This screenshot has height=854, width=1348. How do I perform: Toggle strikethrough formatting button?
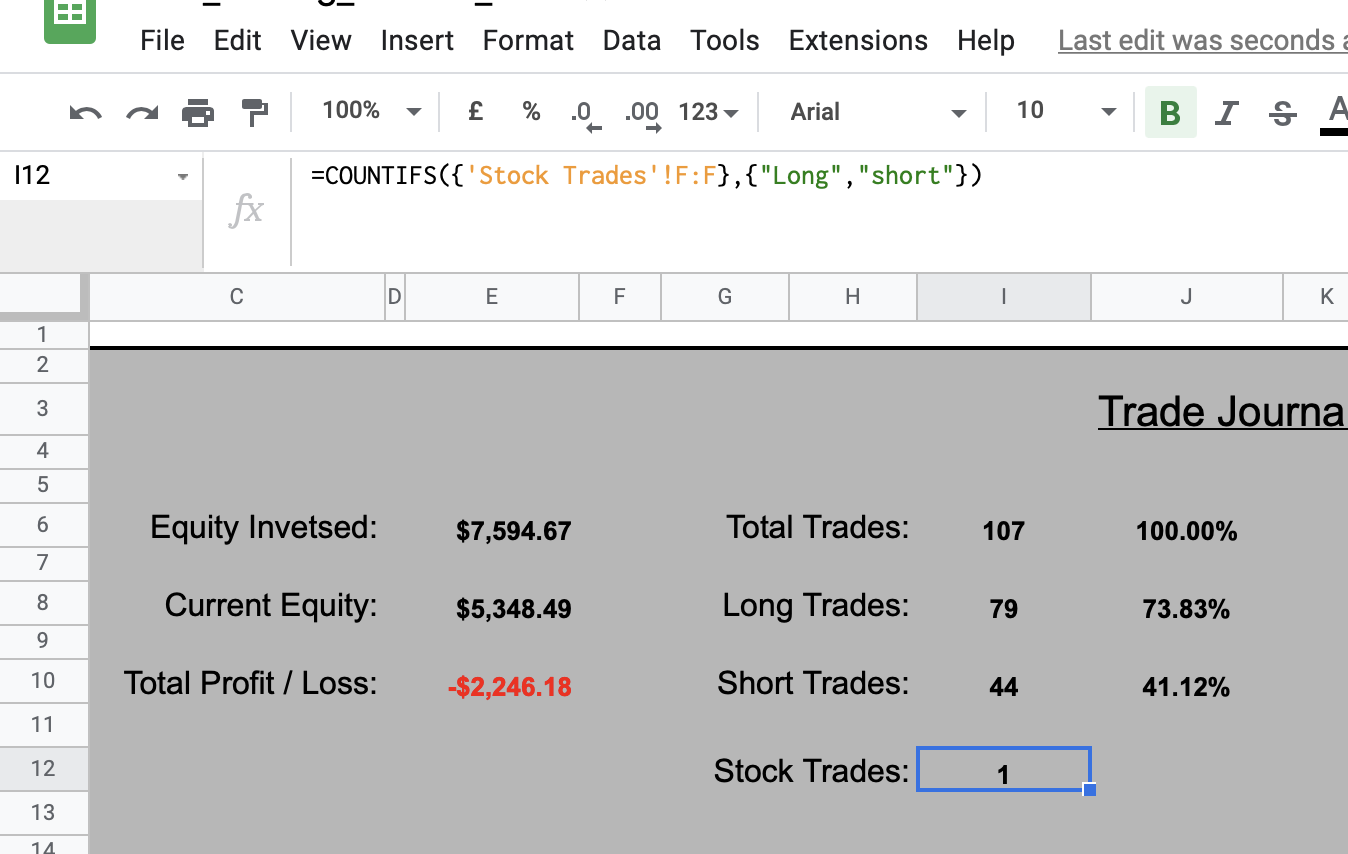(x=1282, y=112)
